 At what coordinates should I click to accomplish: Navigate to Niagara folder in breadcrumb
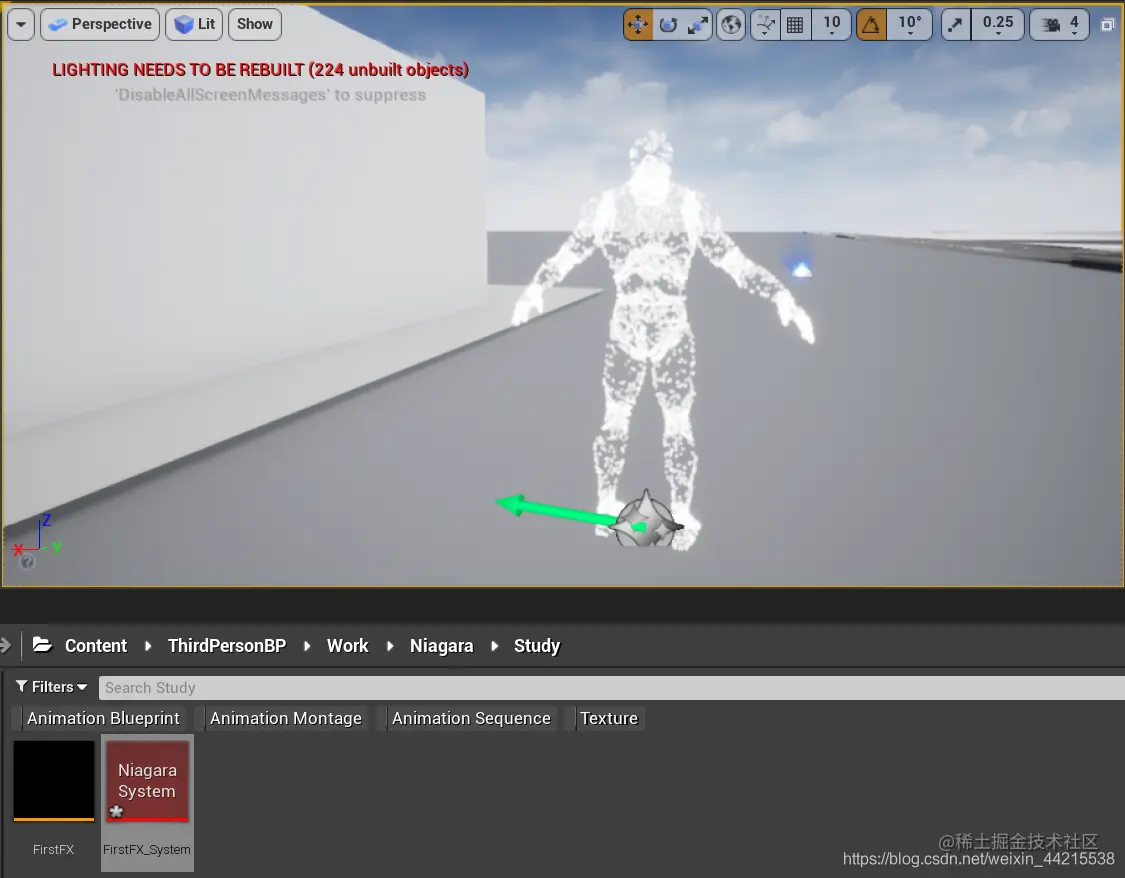[x=441, y=646]
